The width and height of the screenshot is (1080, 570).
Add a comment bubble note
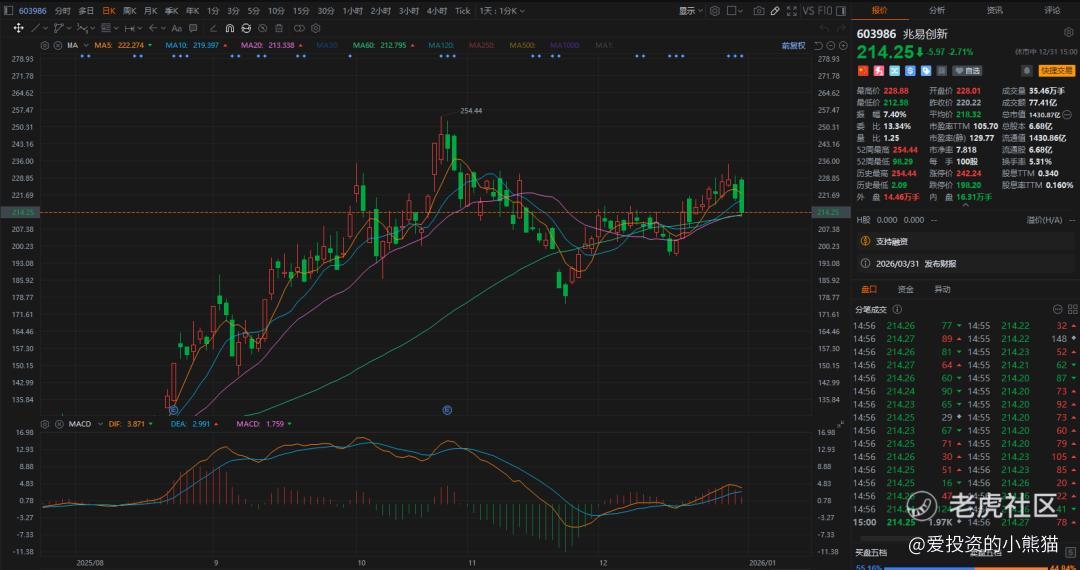tap(193, 28)
